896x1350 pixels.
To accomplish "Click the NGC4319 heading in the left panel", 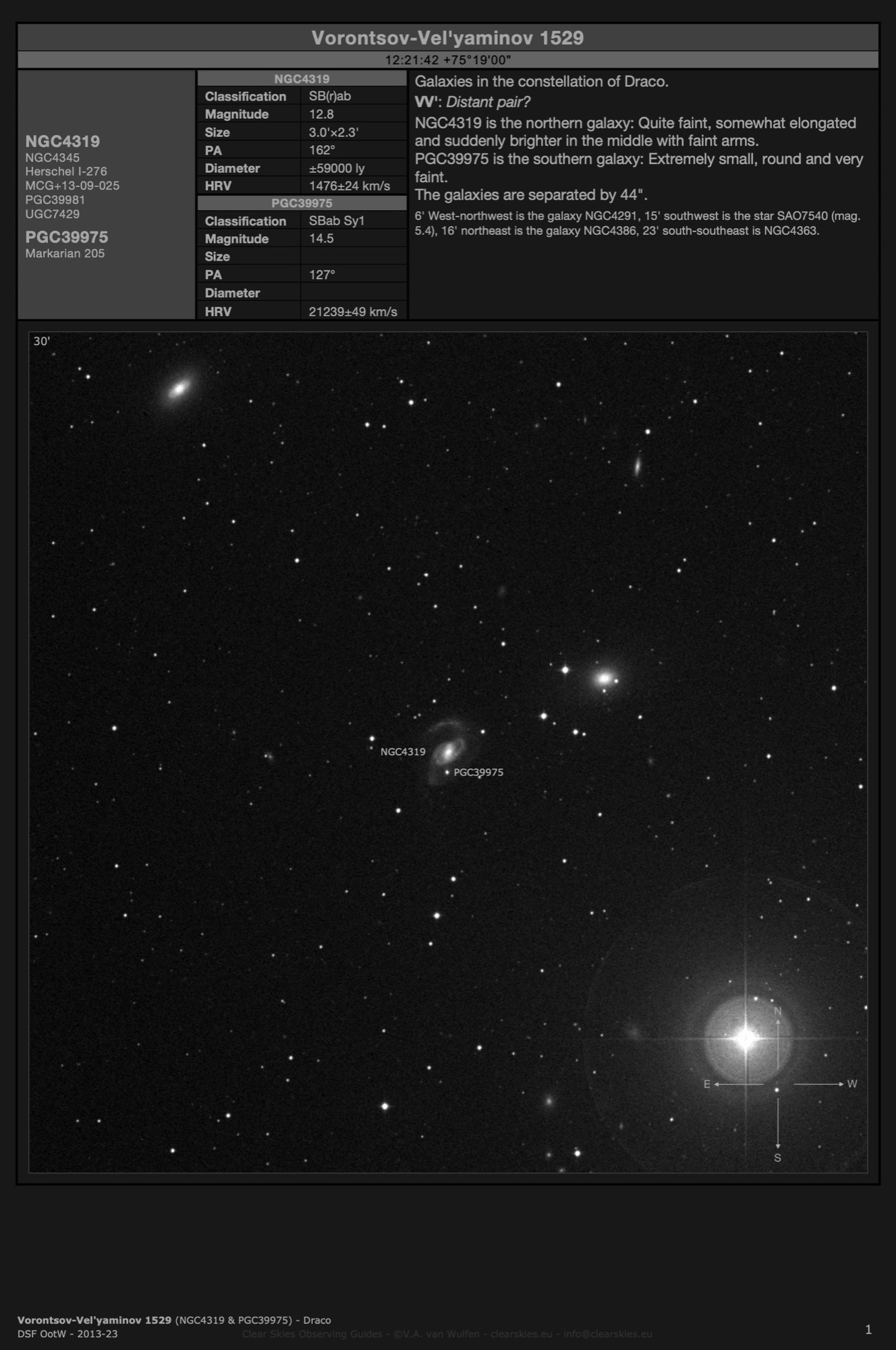I will [63, 142].
